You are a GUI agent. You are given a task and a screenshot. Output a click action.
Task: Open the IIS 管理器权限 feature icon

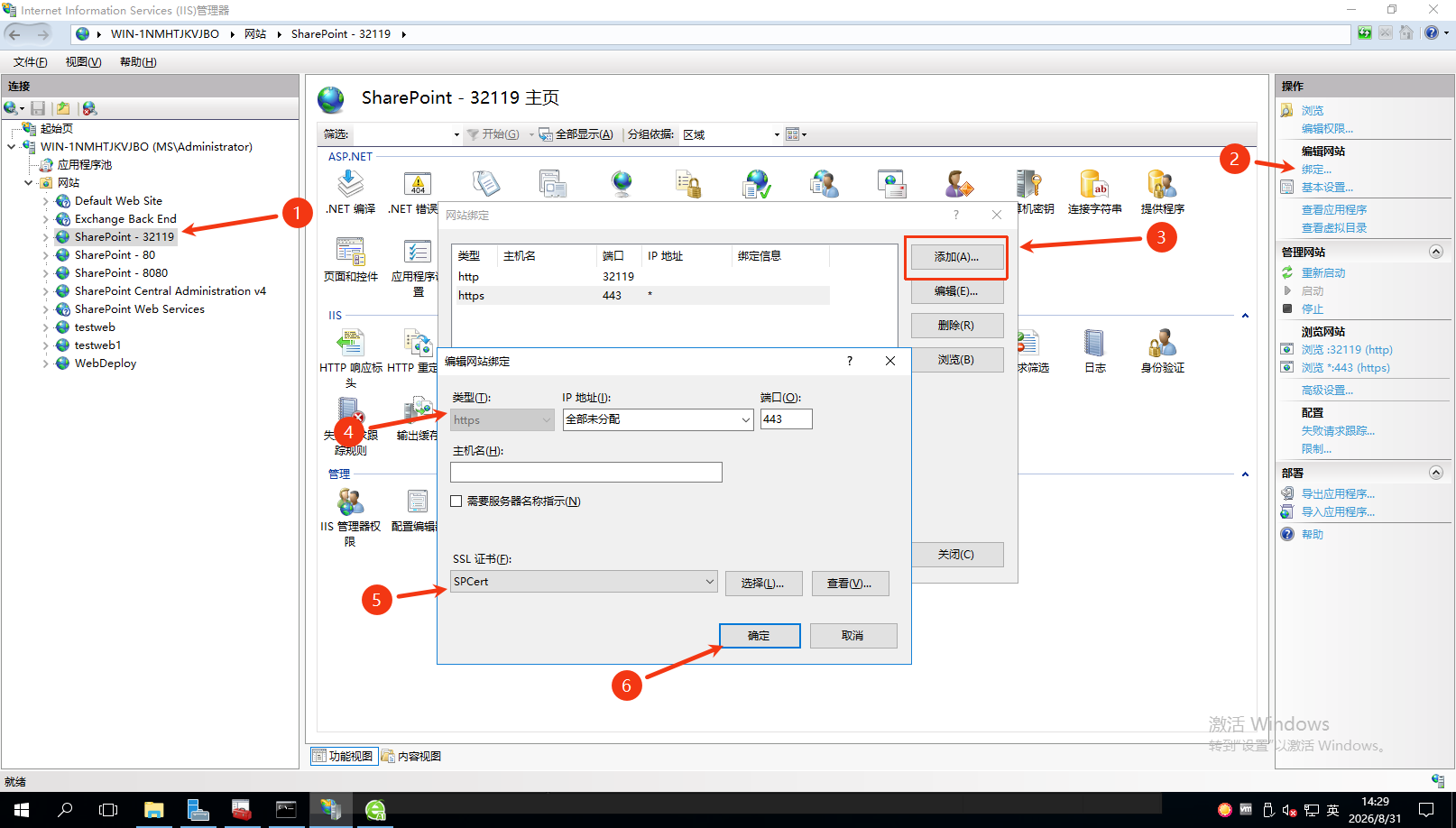[350, 517]
